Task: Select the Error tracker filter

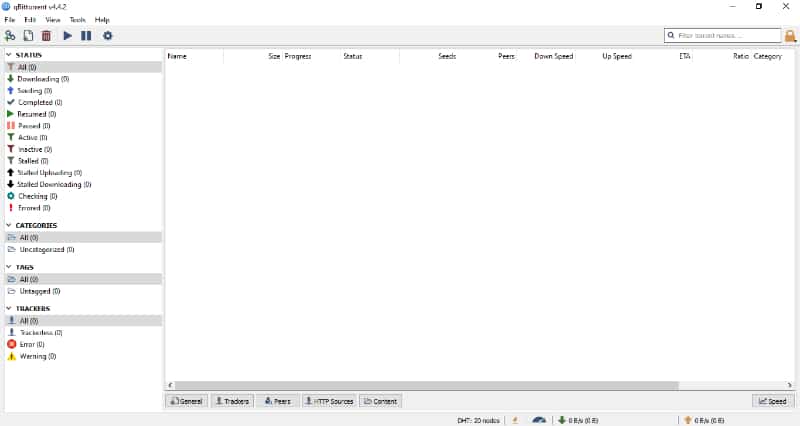Action: [84, 344]
